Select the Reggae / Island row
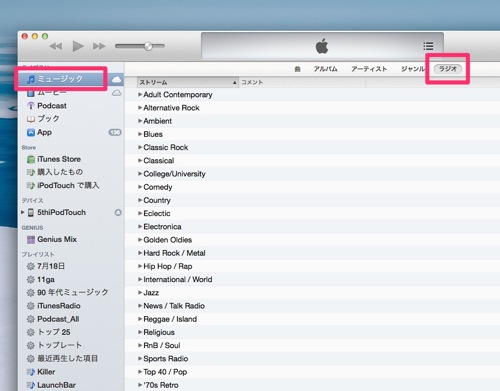This screenshot has height=391, width=500. click(312, 319)
